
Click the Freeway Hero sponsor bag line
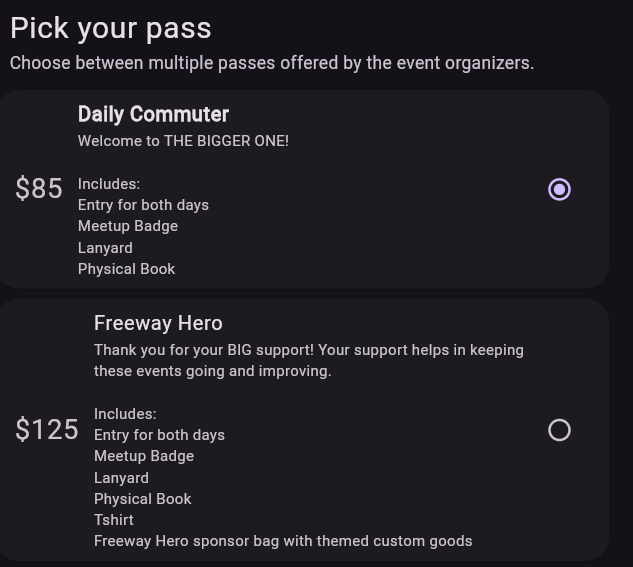click(283, 541)
